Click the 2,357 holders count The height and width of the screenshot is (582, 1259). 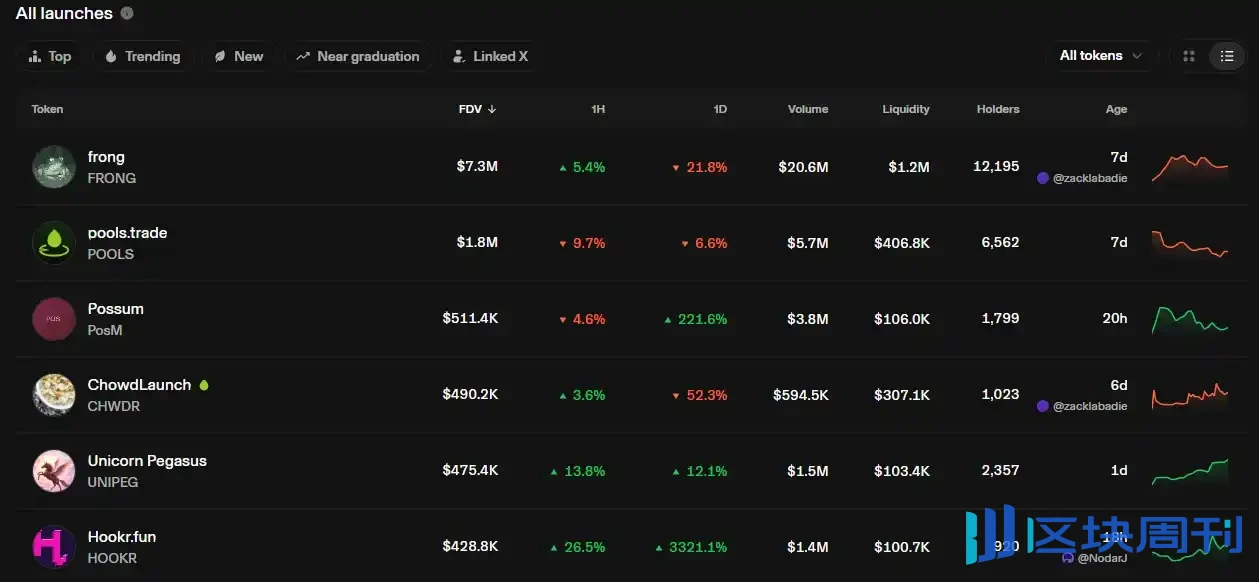(x=1000, y=471)
